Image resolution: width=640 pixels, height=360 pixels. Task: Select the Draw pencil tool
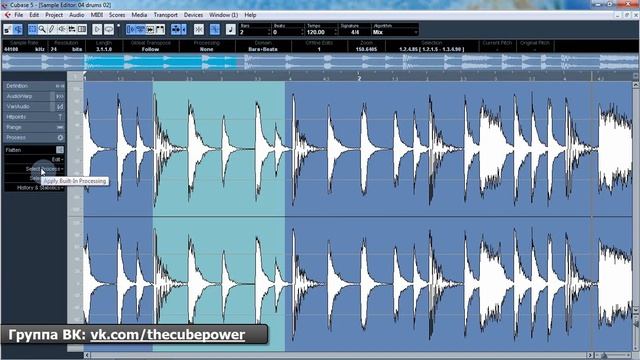(52, 29)
